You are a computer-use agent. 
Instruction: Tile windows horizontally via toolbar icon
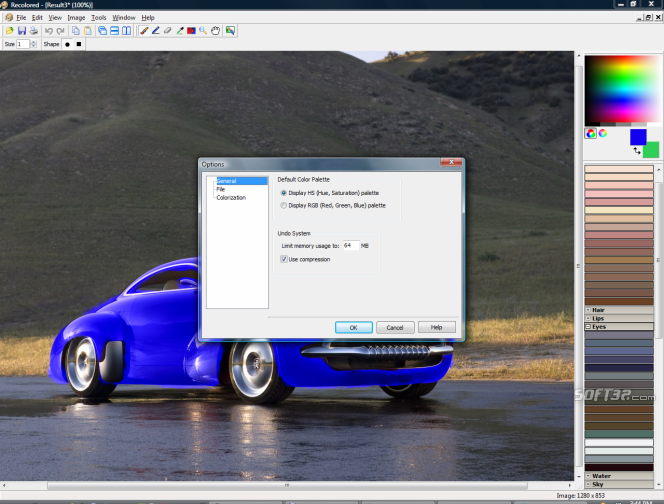114,30
